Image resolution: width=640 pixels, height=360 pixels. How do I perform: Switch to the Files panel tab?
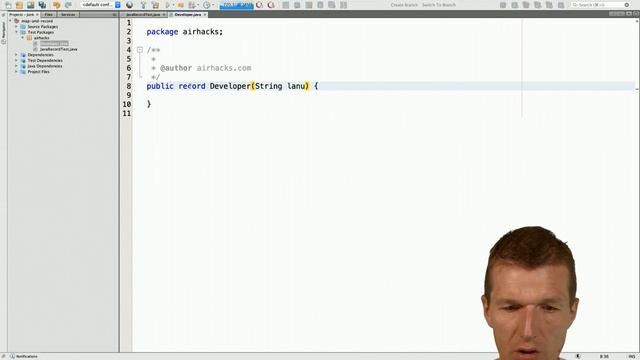49,15
